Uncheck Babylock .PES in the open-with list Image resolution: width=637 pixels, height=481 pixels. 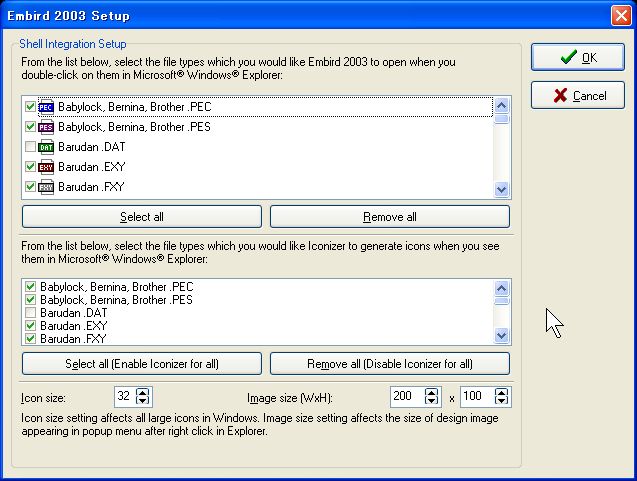click(30, 126)
